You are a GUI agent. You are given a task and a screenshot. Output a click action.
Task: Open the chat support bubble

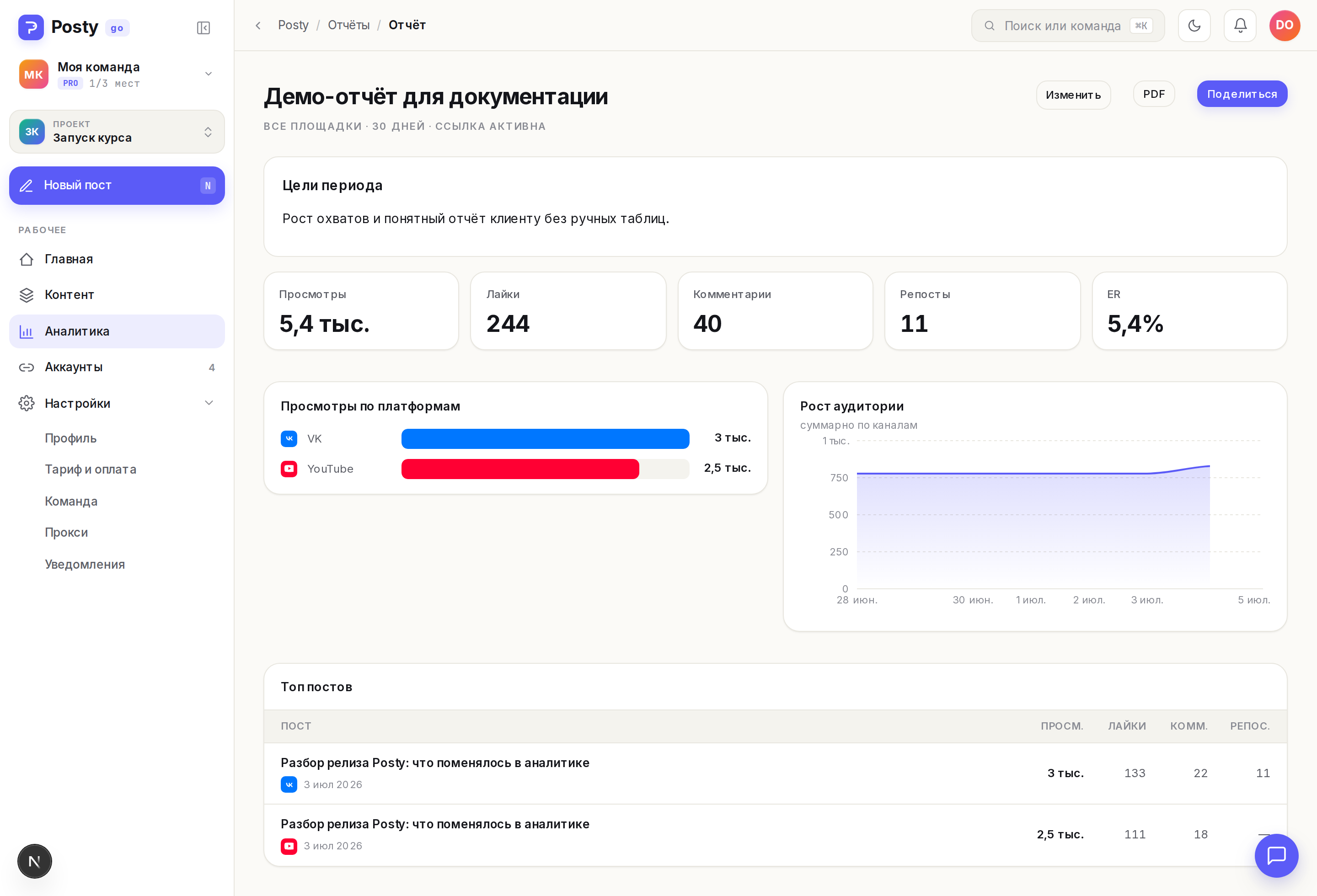(x=1276, y=855)
